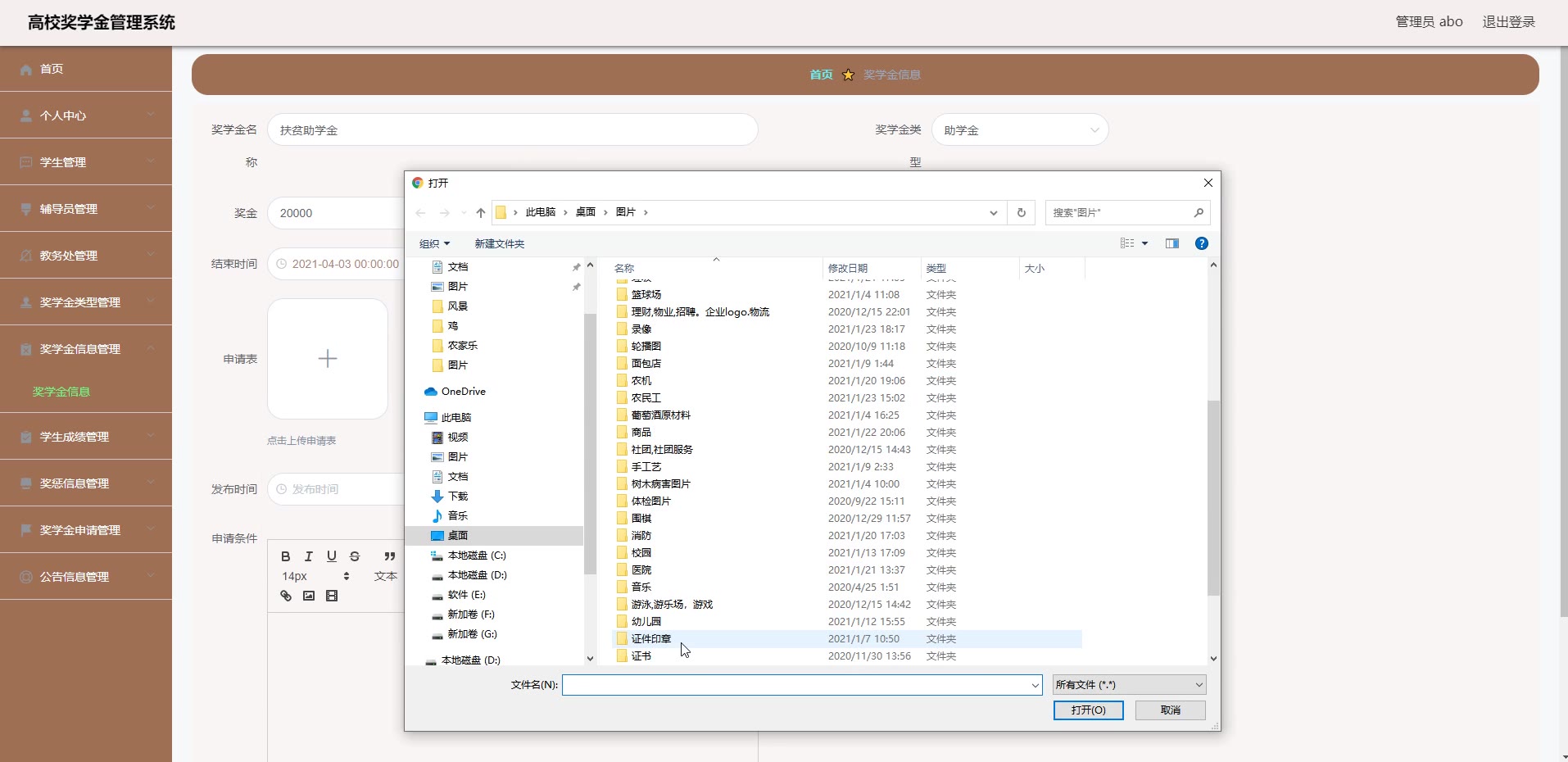Open the 所有文件 (*.*) file type dropdown
Viewport: 1568px width, 762px height.
[x=1129, y=685]
